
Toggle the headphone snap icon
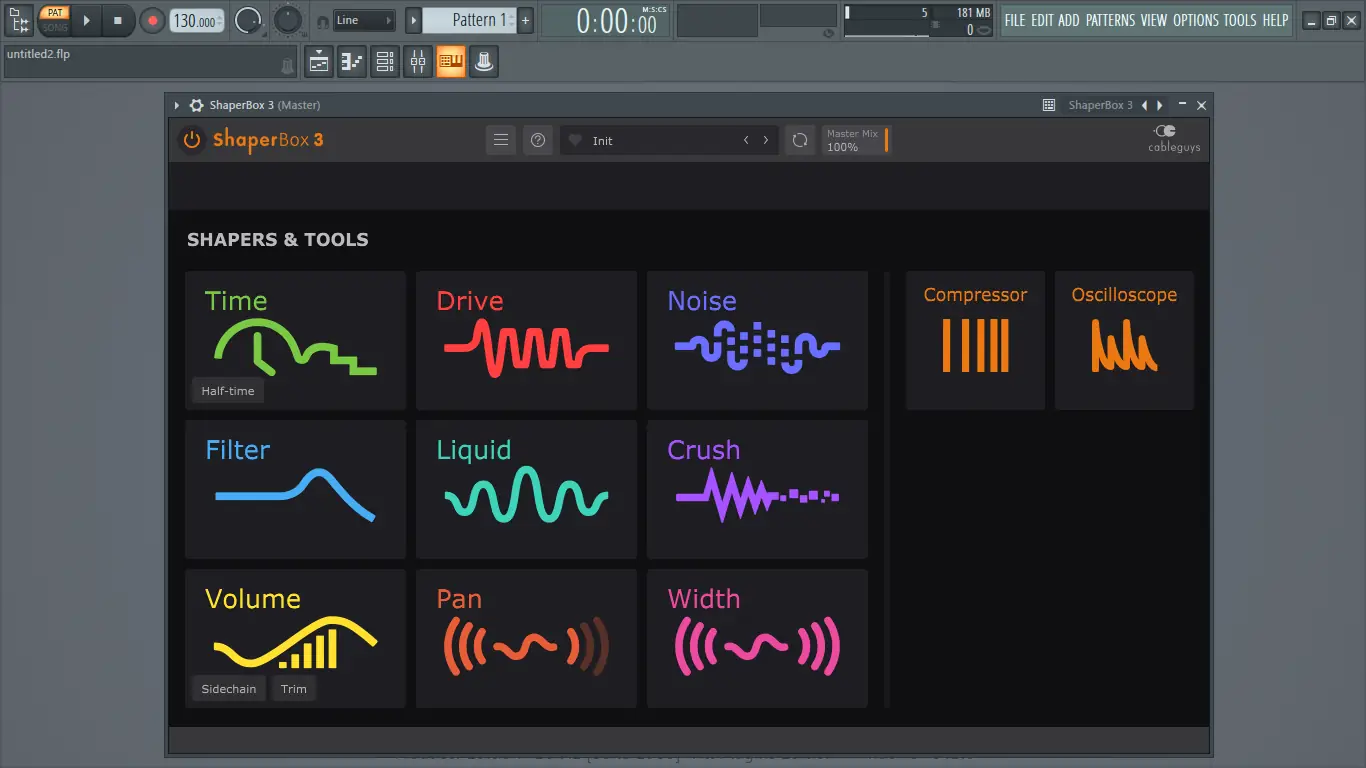(x=322, y=21)
